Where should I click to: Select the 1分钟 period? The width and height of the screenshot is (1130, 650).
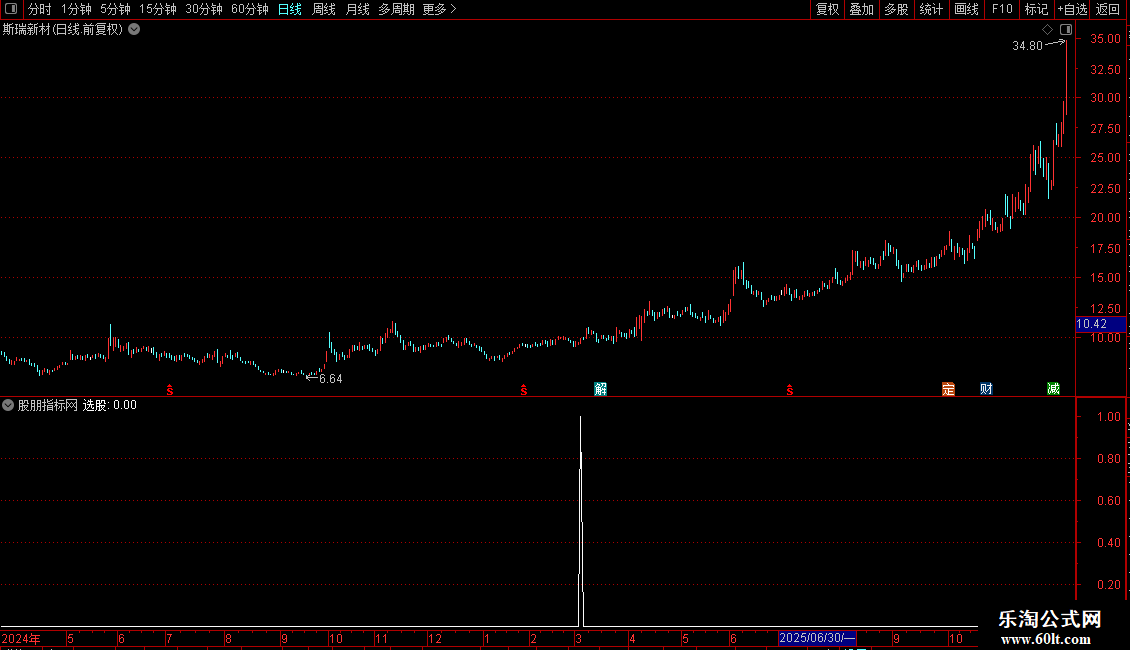click(x=76, y=9)
